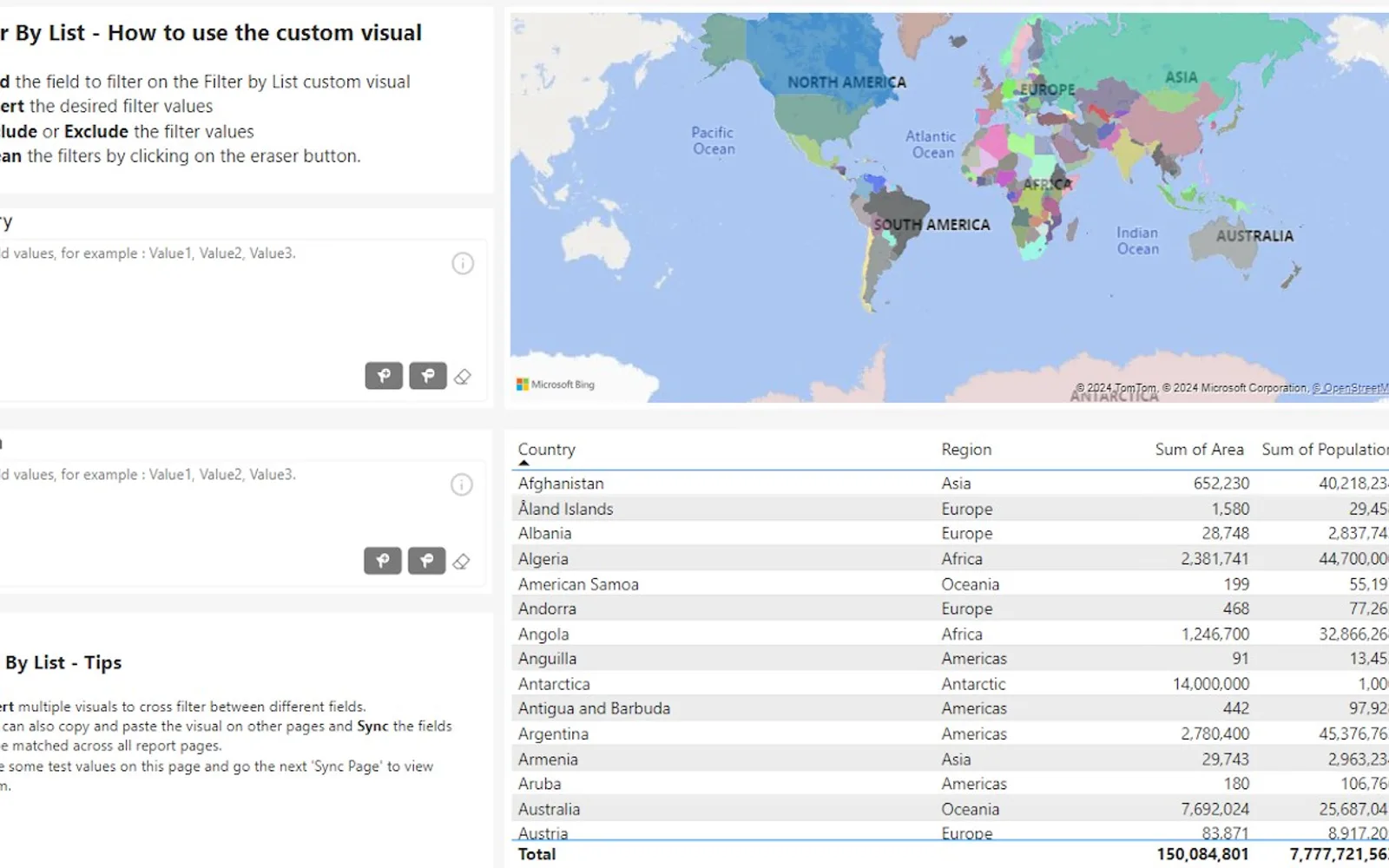
Task: Click the Armenia country cell
Action: coord(548,759)
